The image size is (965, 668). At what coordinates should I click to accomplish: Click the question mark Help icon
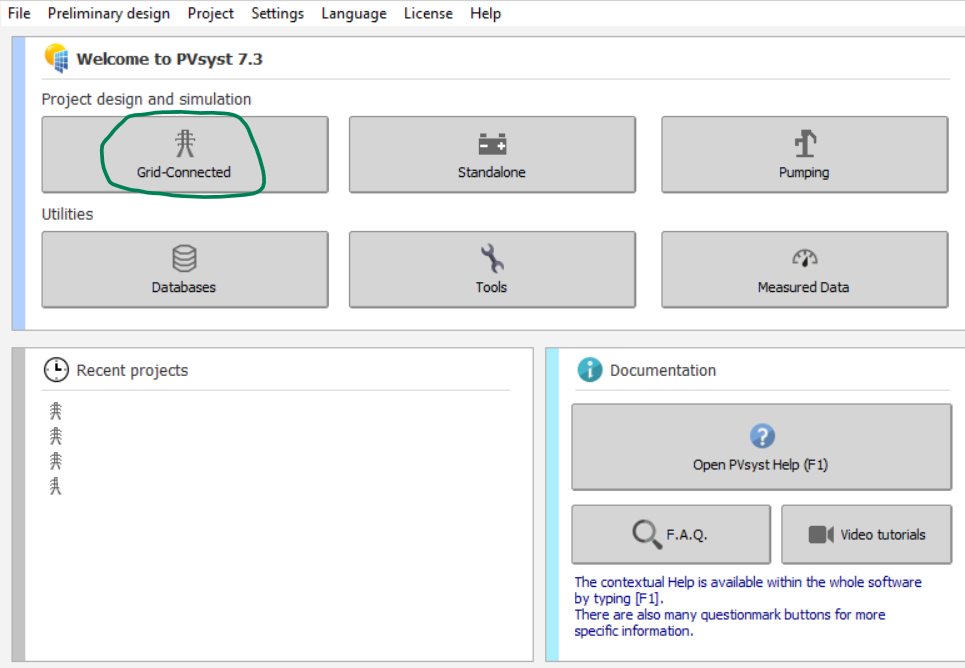(x=762, y=436)
